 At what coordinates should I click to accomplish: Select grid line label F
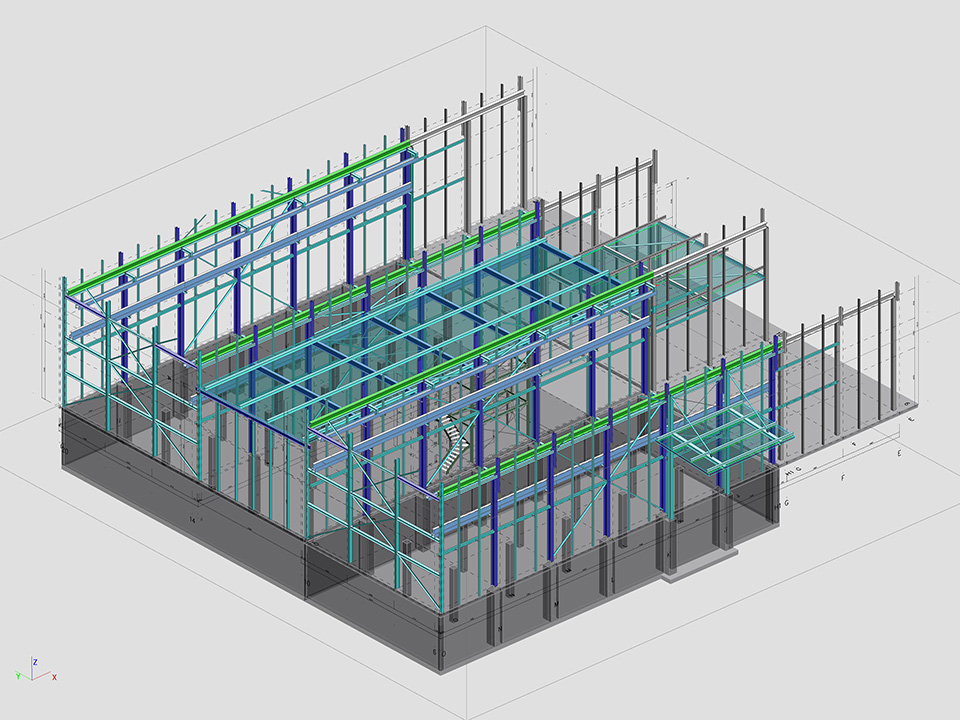(x=842, y=480)
